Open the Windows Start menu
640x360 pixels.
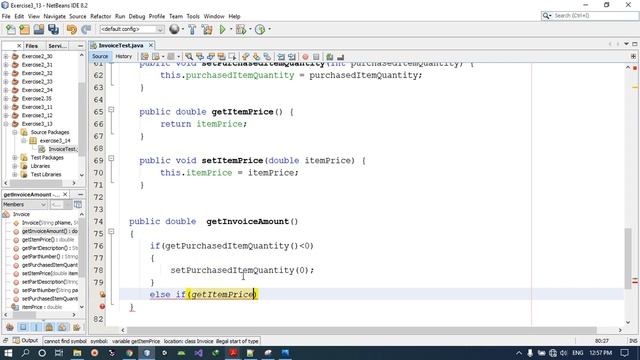[x=8, y=353]
